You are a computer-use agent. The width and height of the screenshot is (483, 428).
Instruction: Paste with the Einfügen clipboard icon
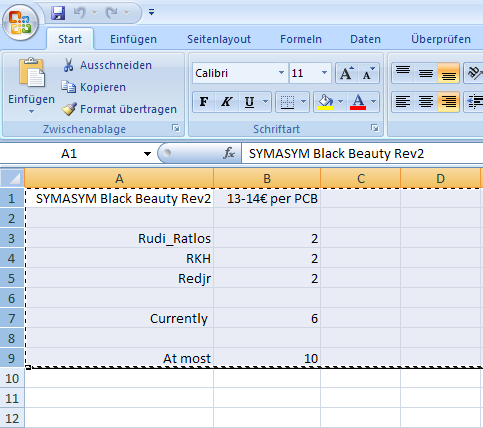[31, 73]
